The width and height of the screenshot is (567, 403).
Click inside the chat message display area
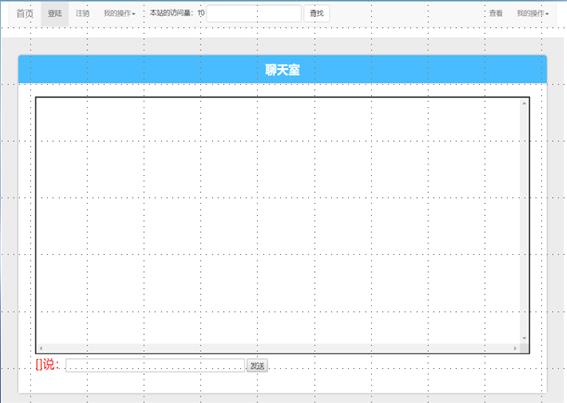tap(278, 221)
